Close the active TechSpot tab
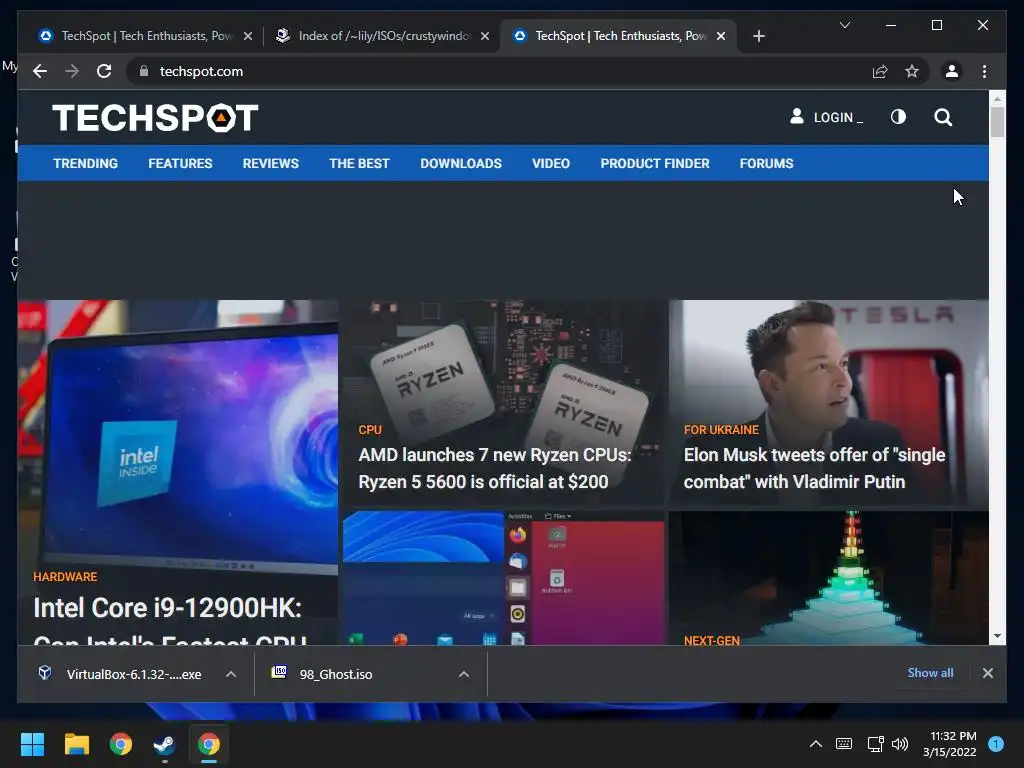Screen dimensions: 1024x768 [721, 36]
